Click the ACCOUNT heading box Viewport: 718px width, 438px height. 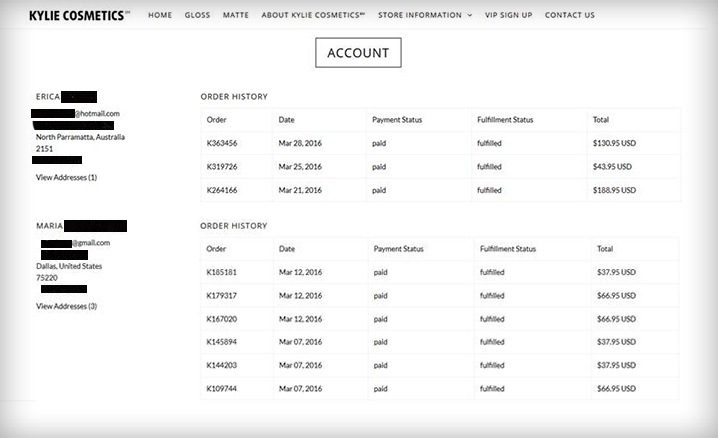click(358, 53)
